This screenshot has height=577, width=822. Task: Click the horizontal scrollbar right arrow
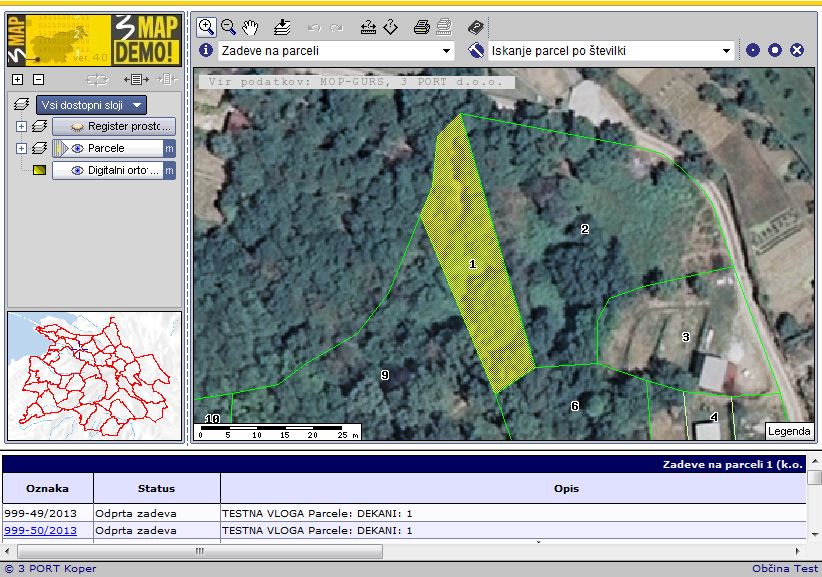click(x=798, y=551)
